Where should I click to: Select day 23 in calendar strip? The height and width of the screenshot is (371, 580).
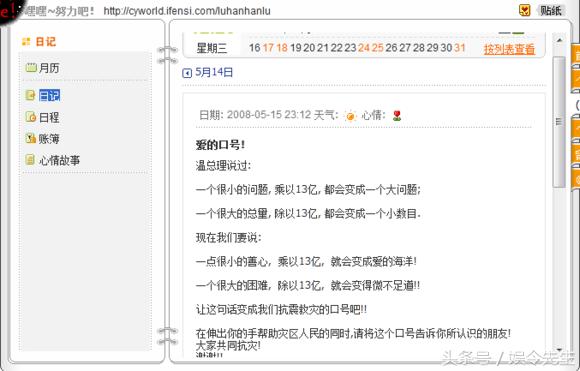(x=350, y=48)
